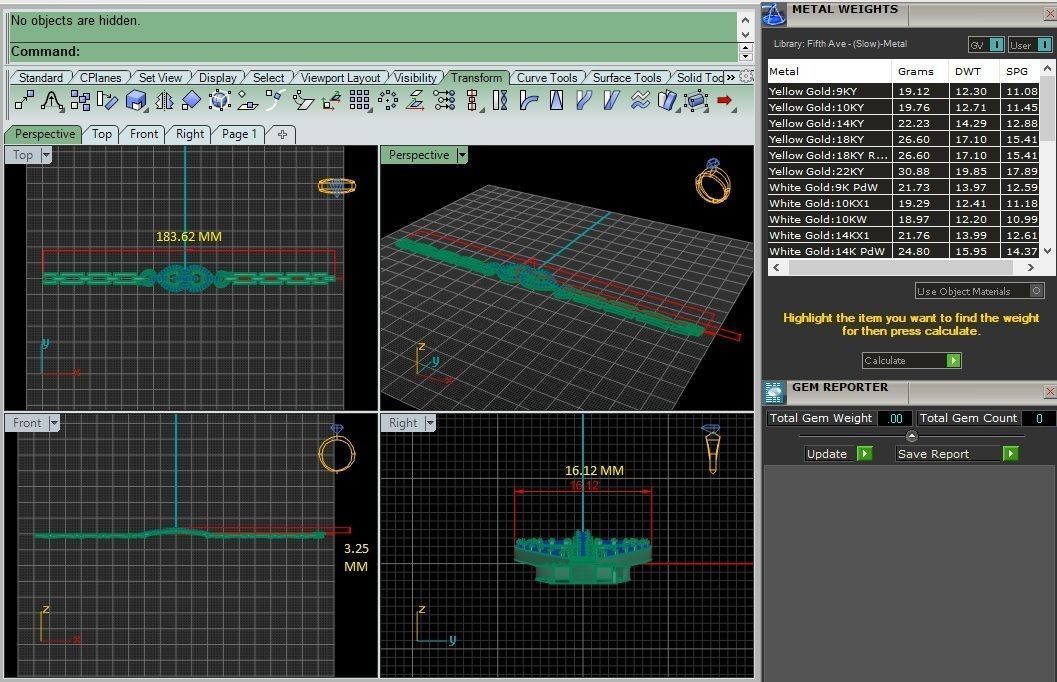Select the Rotate 2D tool

tap(108, 100)
